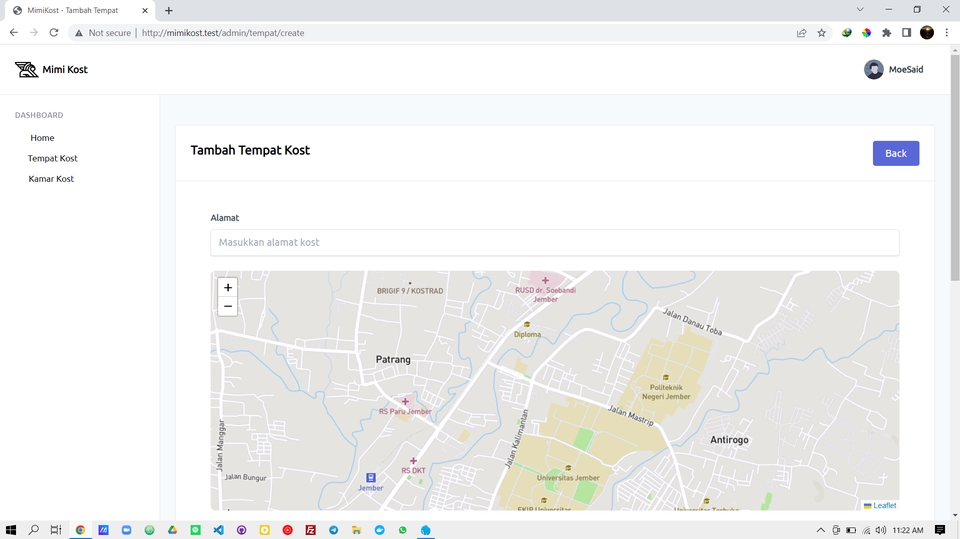Screen dimensions: 960x539
Task: Click the Tambah Tempat Kost heading
Action: 250,150
